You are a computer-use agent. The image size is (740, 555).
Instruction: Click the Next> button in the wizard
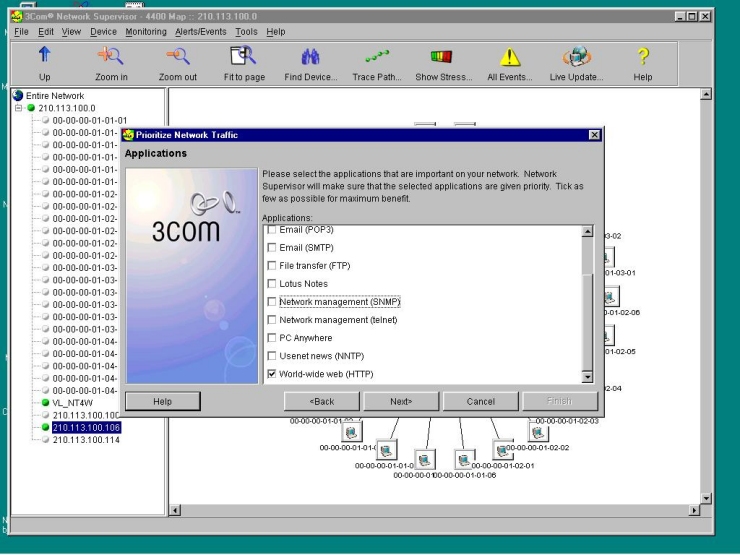point(401,401)
